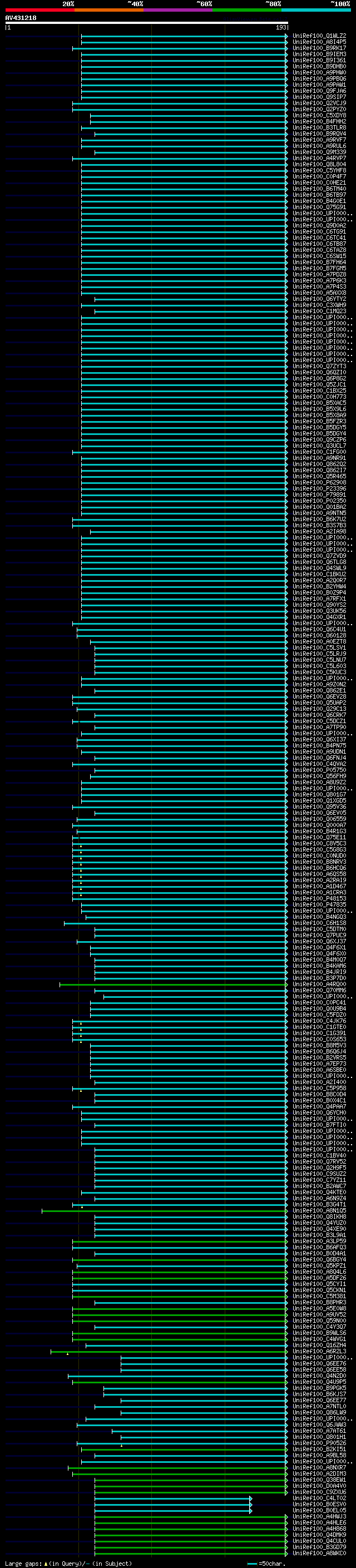Select hit label UniRef100_P90526
The image size is (356, 1568).
coord(319,1444)
